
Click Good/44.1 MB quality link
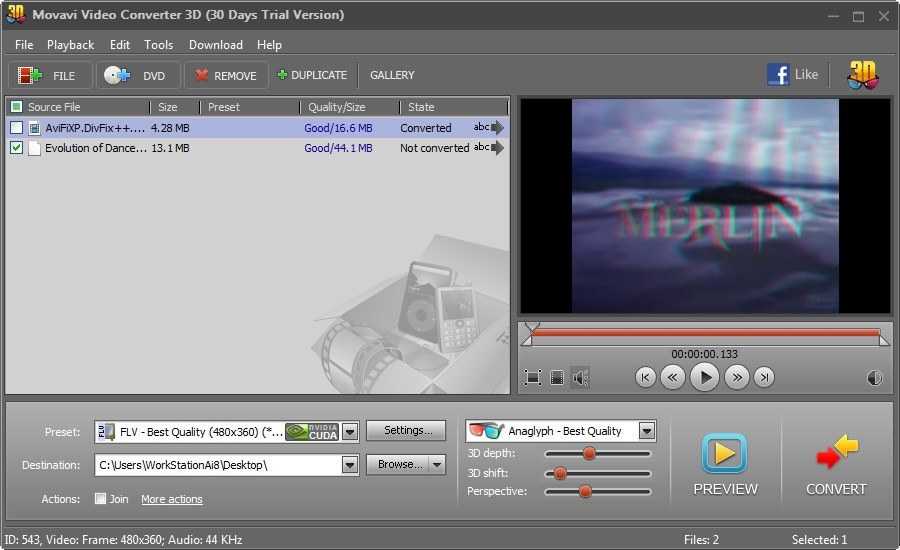(338, 148)
